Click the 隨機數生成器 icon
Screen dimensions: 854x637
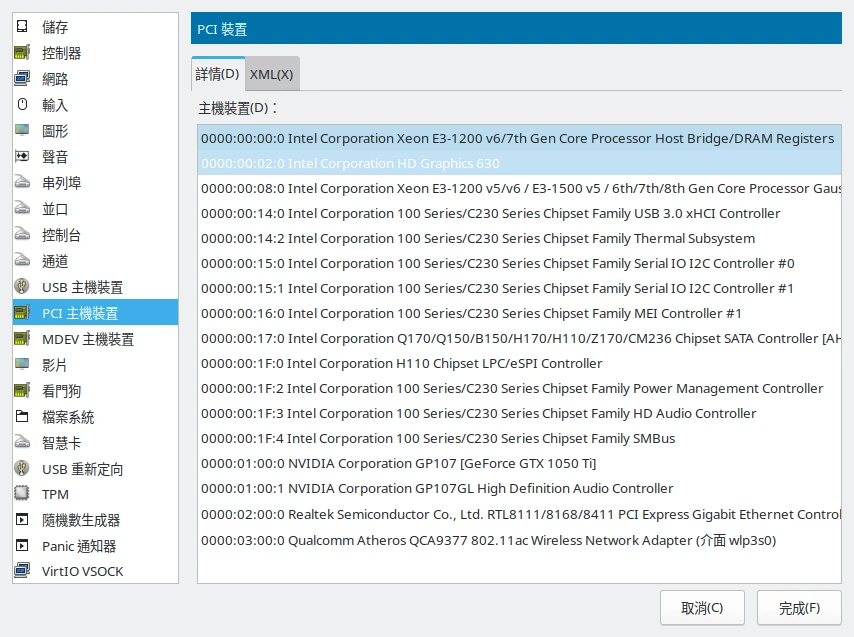click(22, 520)
